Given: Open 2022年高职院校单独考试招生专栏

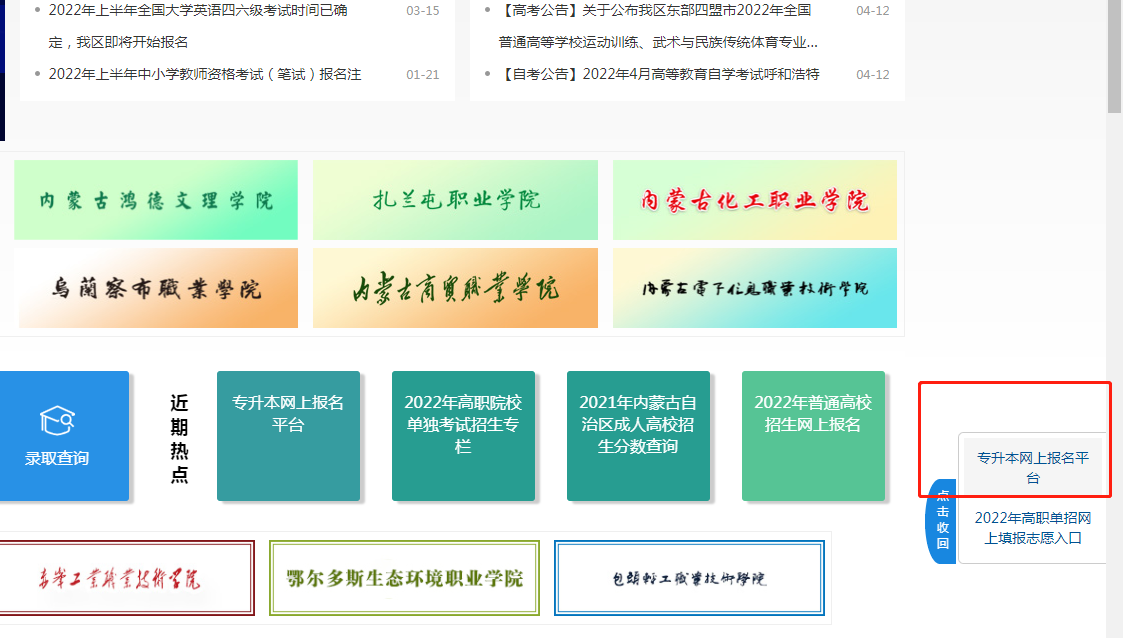Looking at the screenshot, I should (x=463, y=437).
